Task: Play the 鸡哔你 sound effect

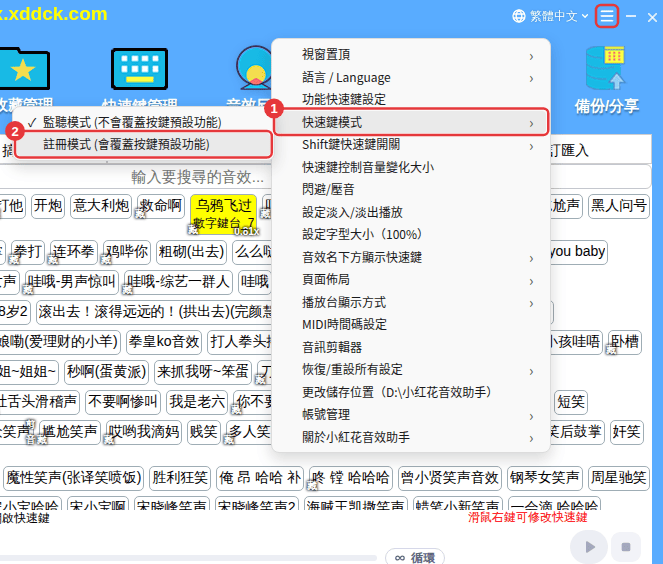Action: [127, 252]
